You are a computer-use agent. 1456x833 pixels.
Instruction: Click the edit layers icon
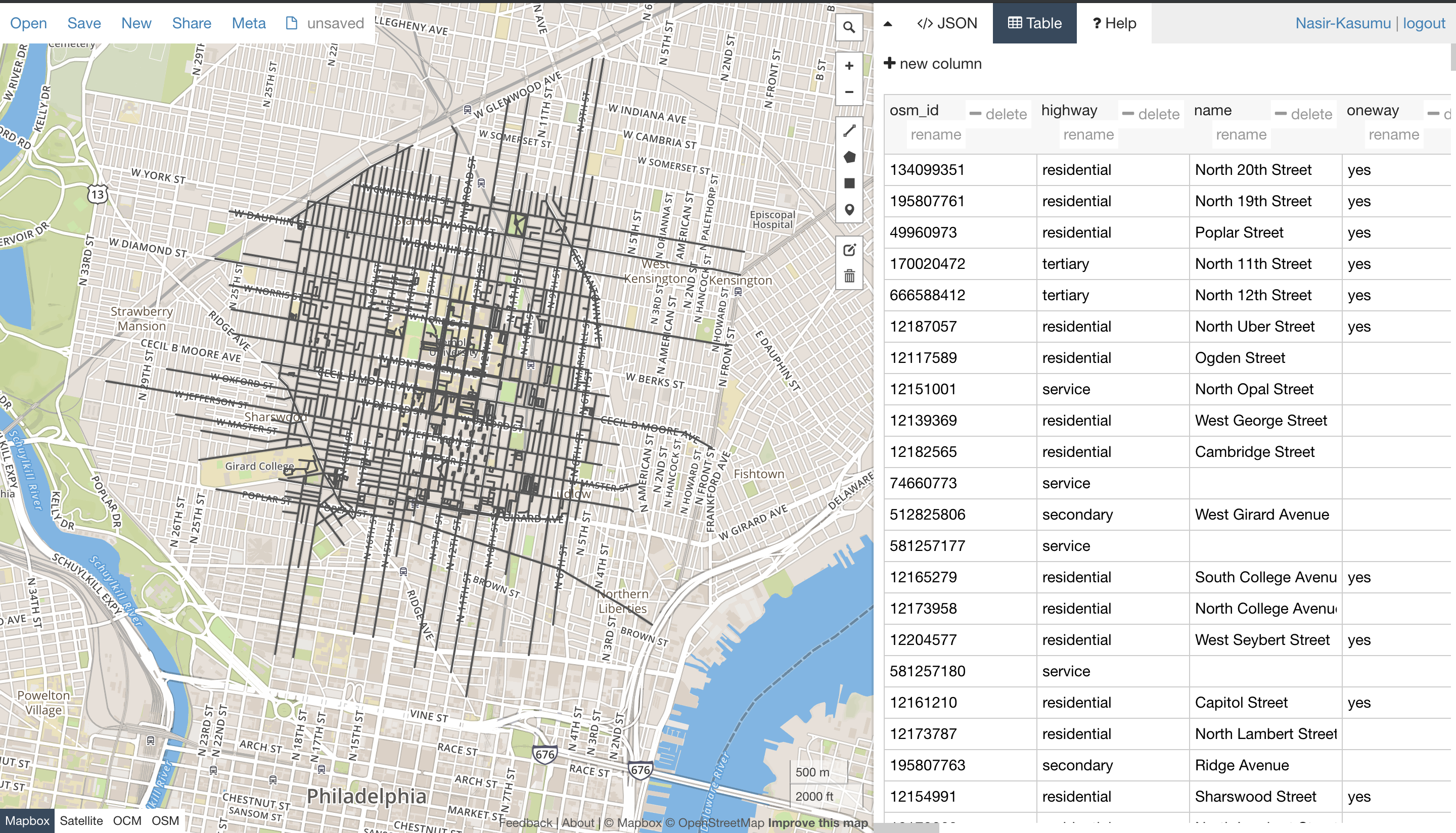pos(849,250)
